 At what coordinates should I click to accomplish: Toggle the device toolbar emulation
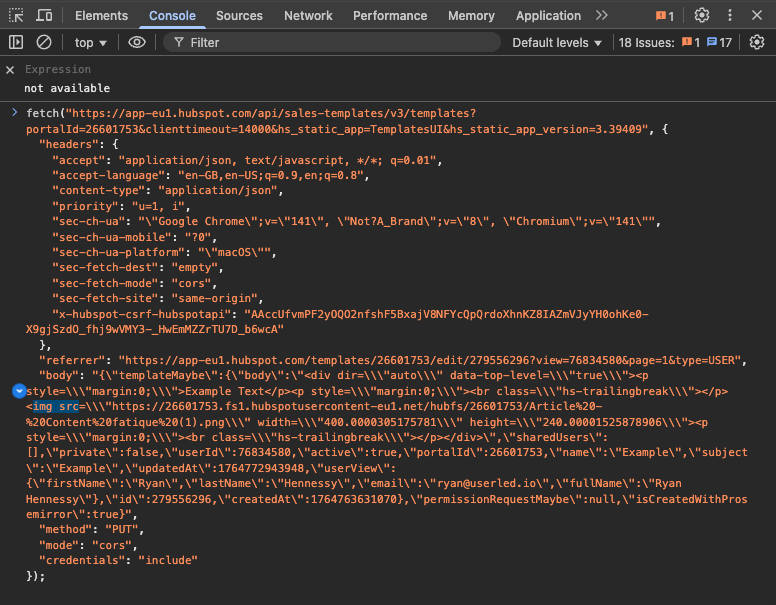[x=44, y=16]
